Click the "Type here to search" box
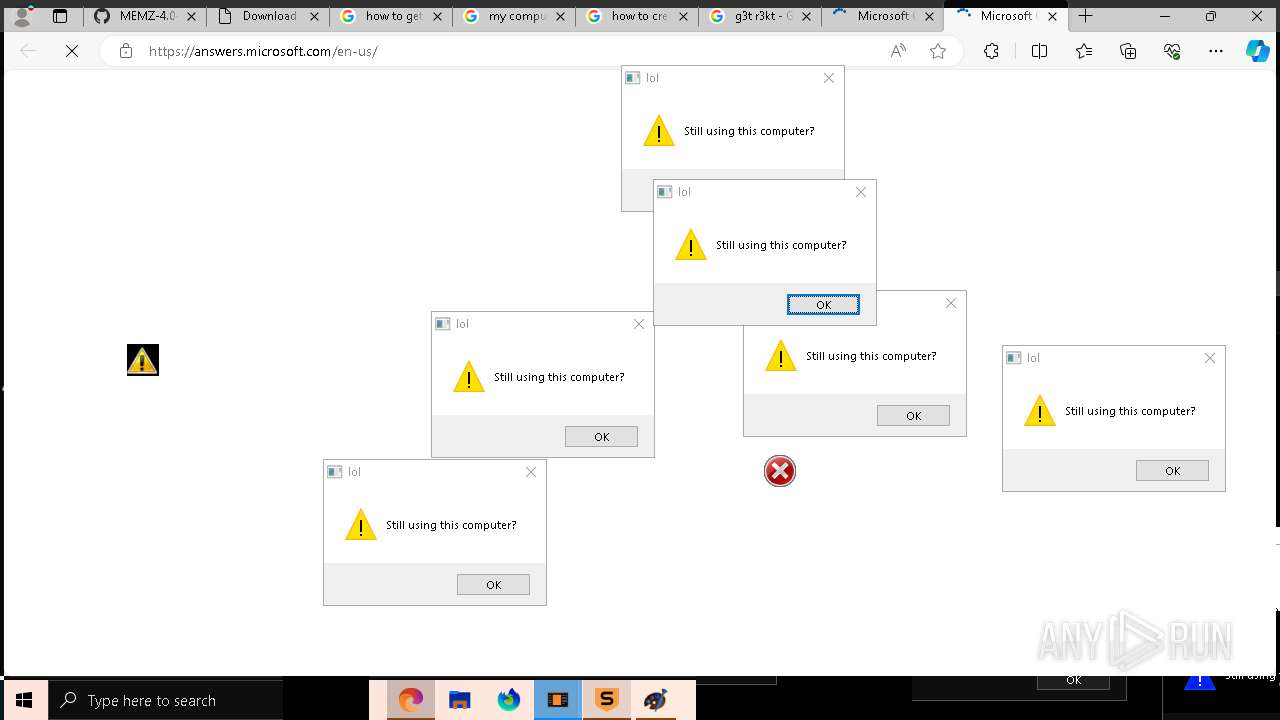The height and width of the screenshot is (720, 1280). point(165,700)
